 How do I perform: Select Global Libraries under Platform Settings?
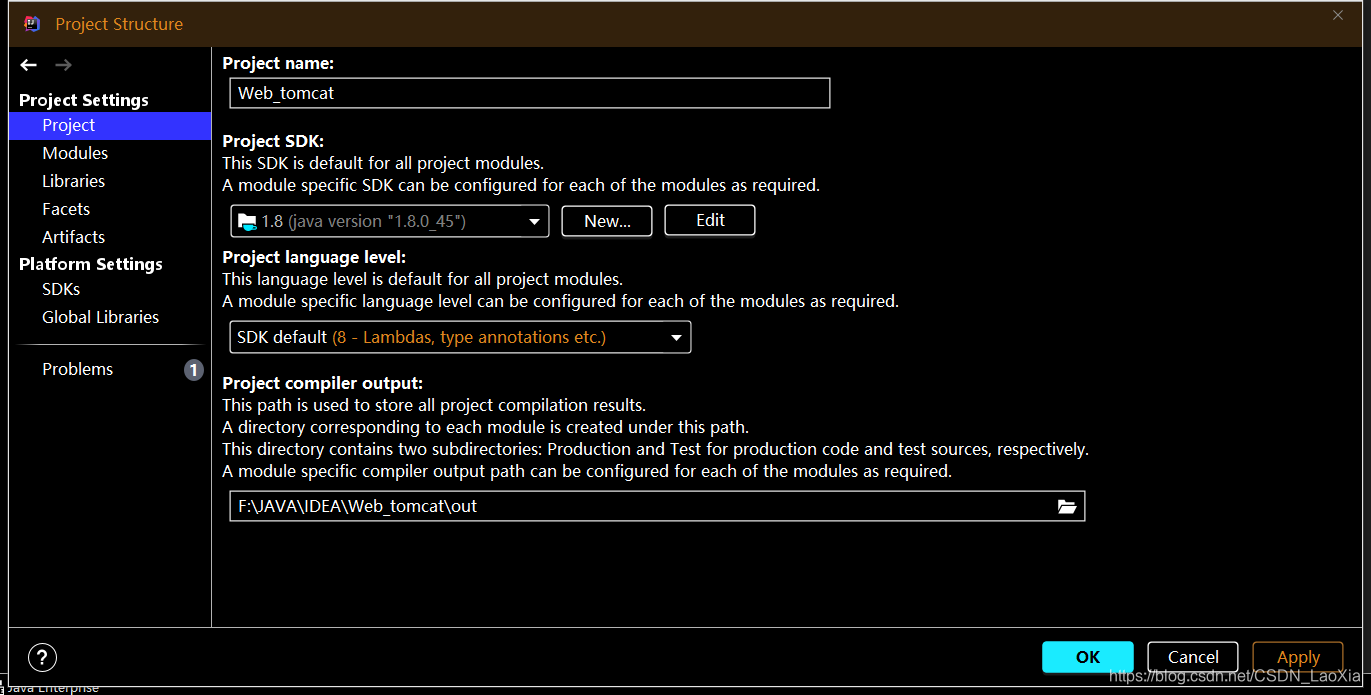pyautogui.click(x=100, y=316)
